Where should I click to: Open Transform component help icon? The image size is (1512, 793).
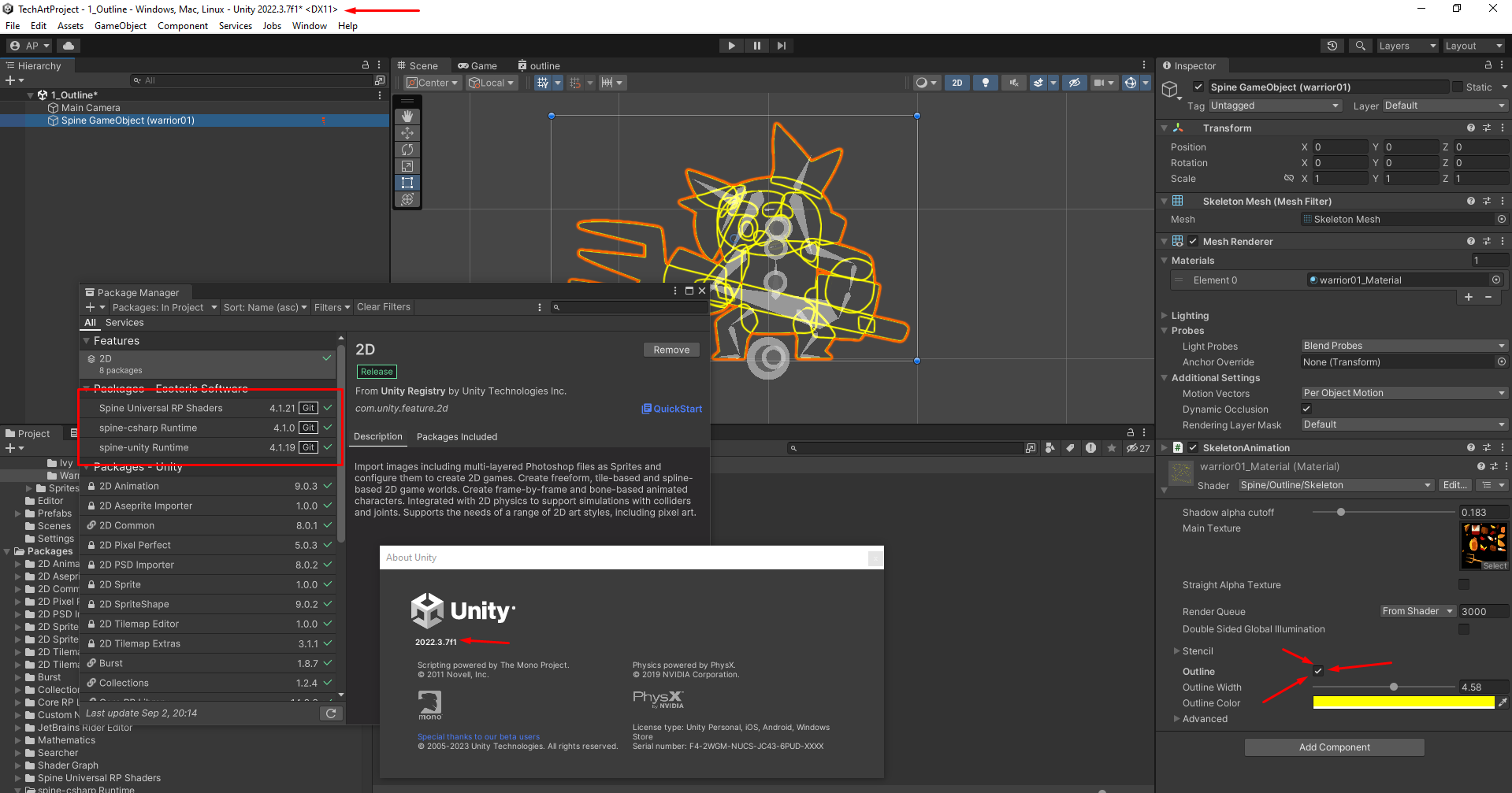coord(1470,128)
